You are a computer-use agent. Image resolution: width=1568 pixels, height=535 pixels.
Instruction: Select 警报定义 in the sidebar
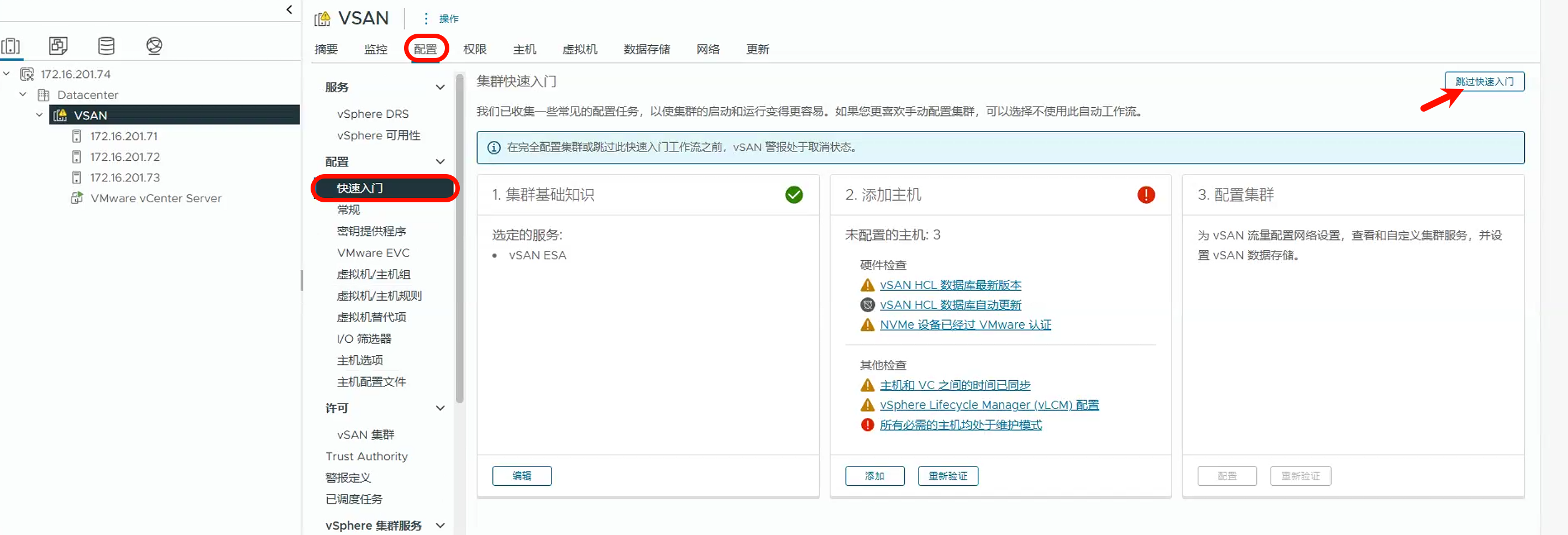(x=348, y=478)
